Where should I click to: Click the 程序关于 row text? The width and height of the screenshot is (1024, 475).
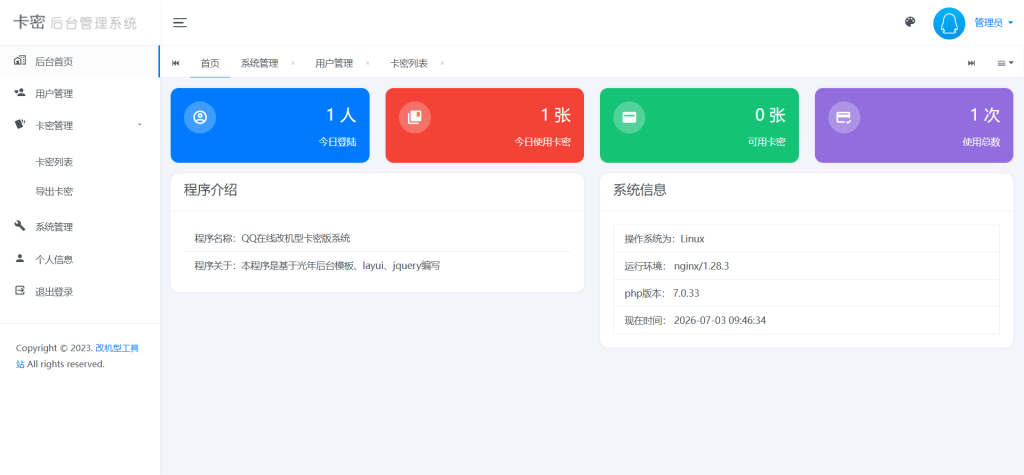pos(317,266)
